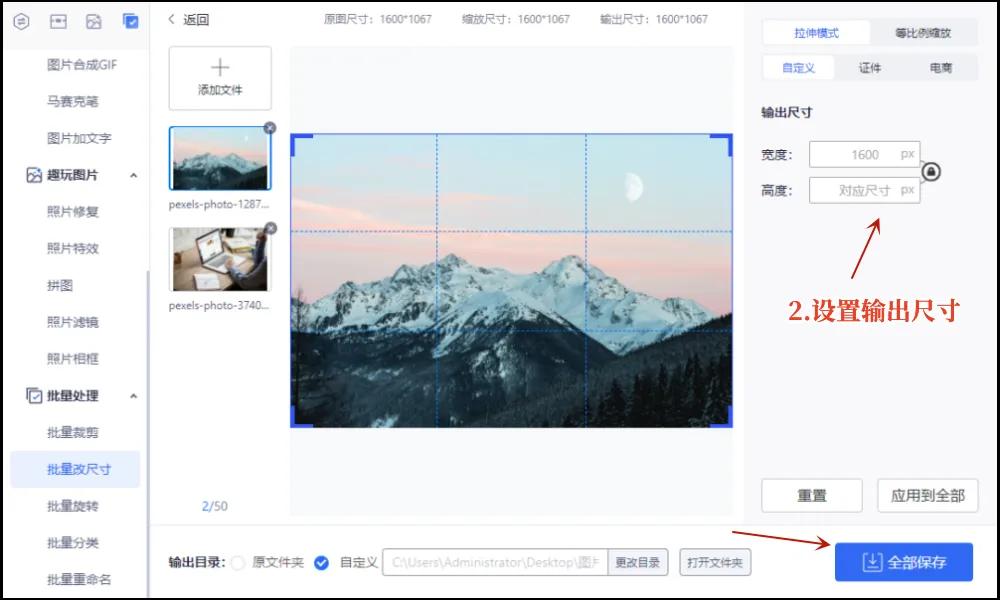The width and height of the screenshot is (1000, 600).
Task: Switch to the 等比例缩放 tab
Action: [925, 32]
